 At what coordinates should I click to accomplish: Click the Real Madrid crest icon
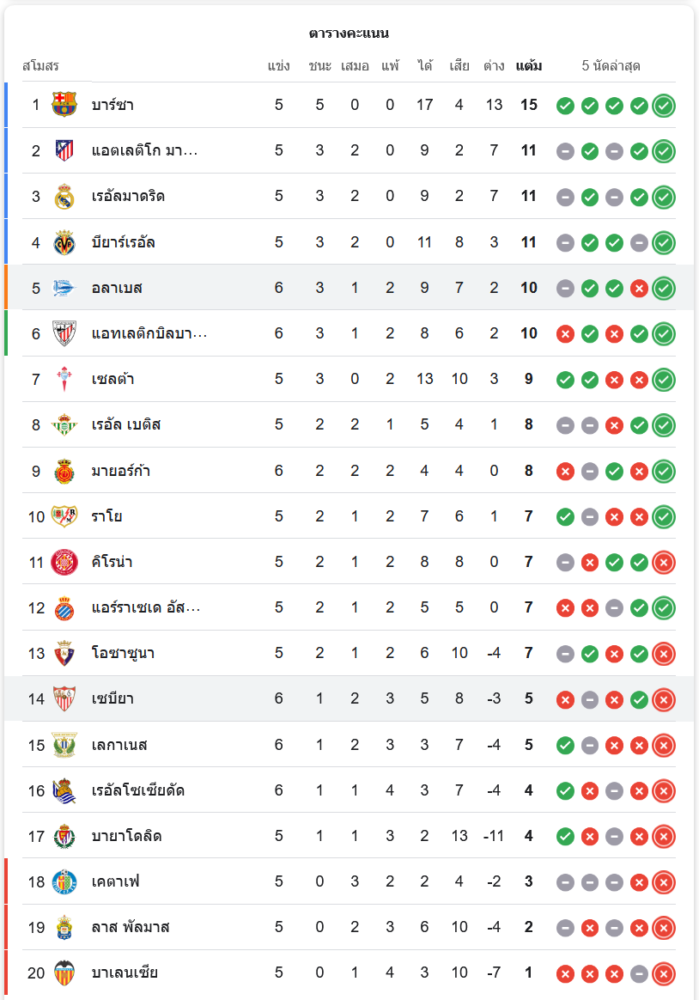tap(64, 196)
